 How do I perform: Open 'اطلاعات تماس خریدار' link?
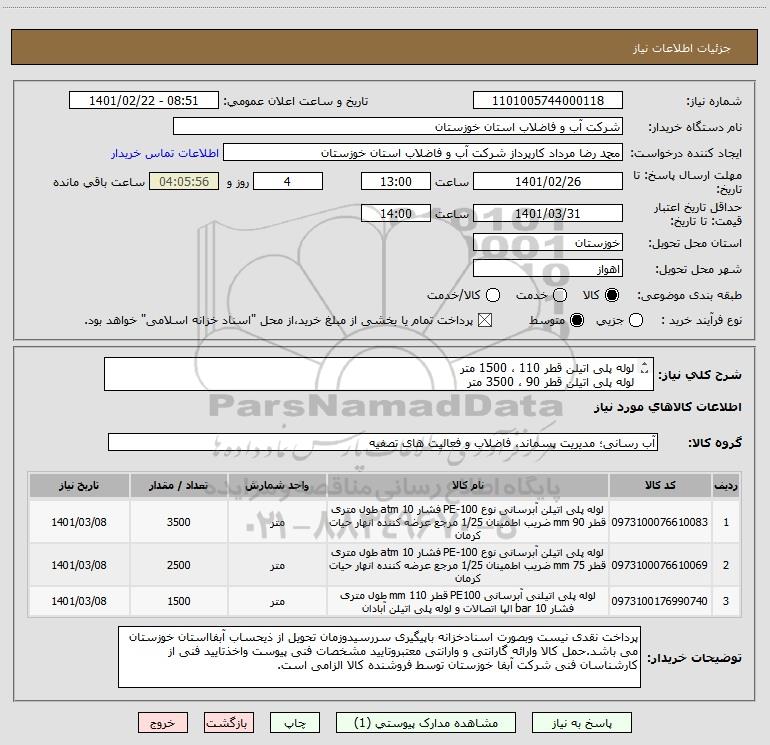pos(165,153)
